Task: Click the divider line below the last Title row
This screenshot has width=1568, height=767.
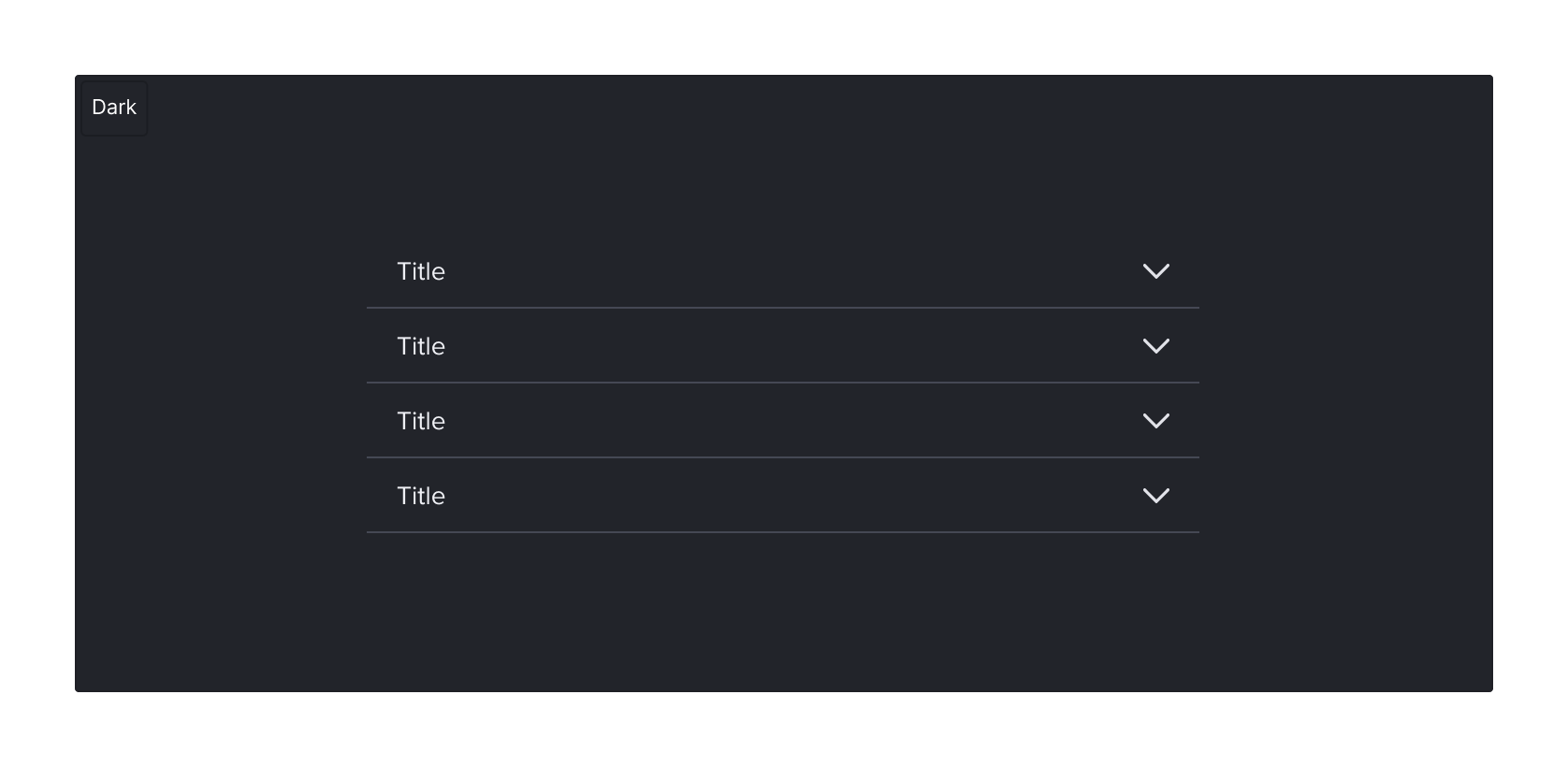Action: pyautogui.click(x=782, y=532)
